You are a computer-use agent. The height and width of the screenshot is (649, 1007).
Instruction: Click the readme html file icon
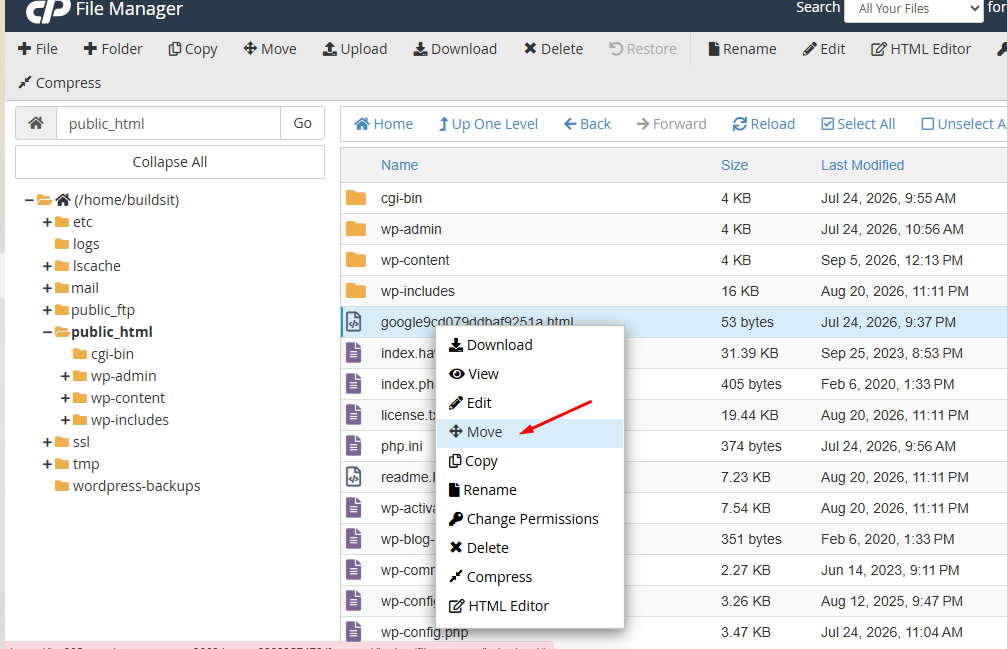[354, 476]
